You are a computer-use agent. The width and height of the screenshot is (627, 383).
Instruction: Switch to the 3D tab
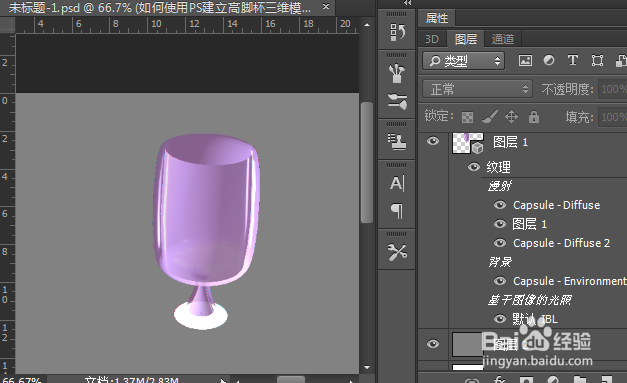432,39
